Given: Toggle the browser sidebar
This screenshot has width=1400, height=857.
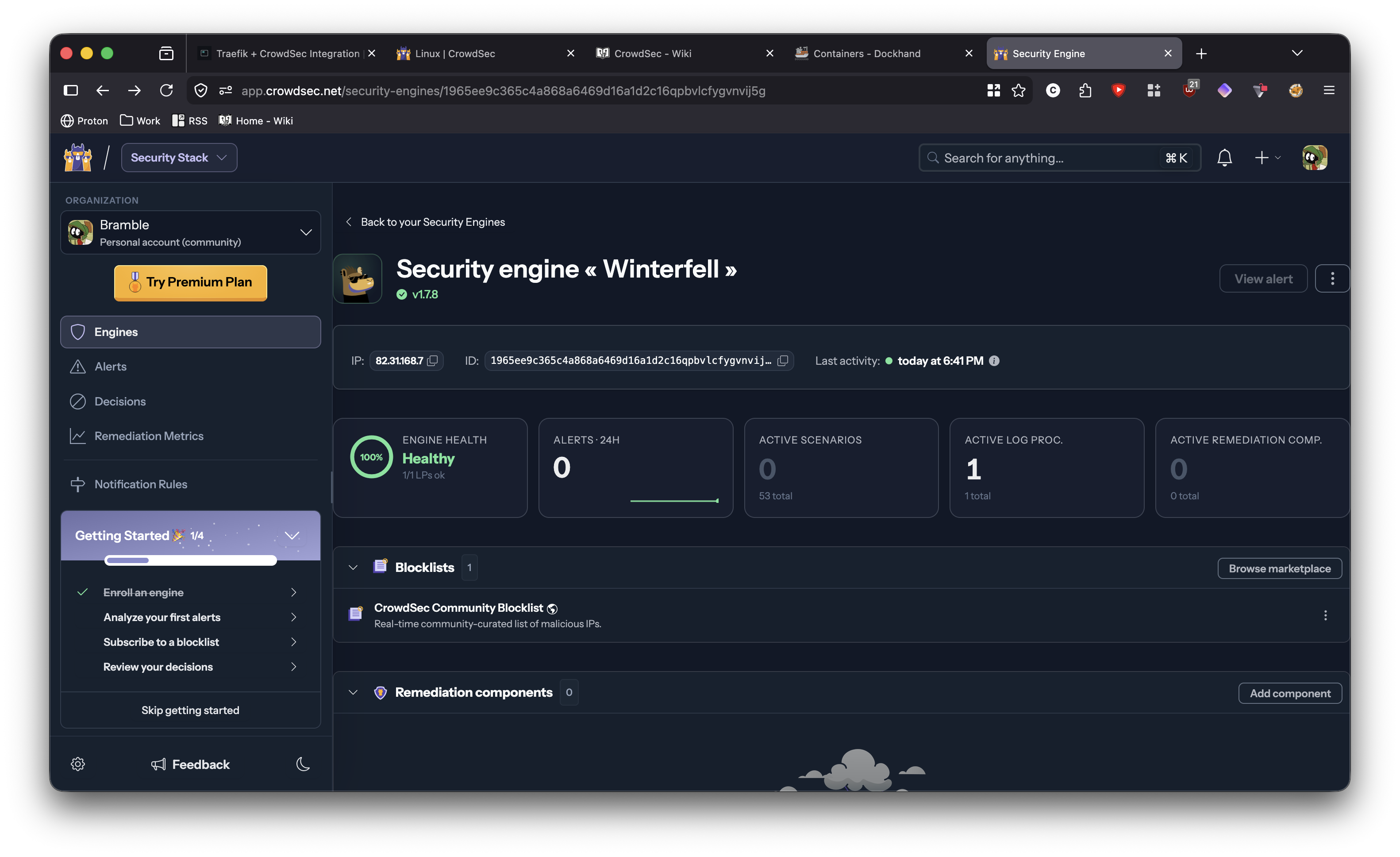Looking at the screenshot, I should pos(70,90).
